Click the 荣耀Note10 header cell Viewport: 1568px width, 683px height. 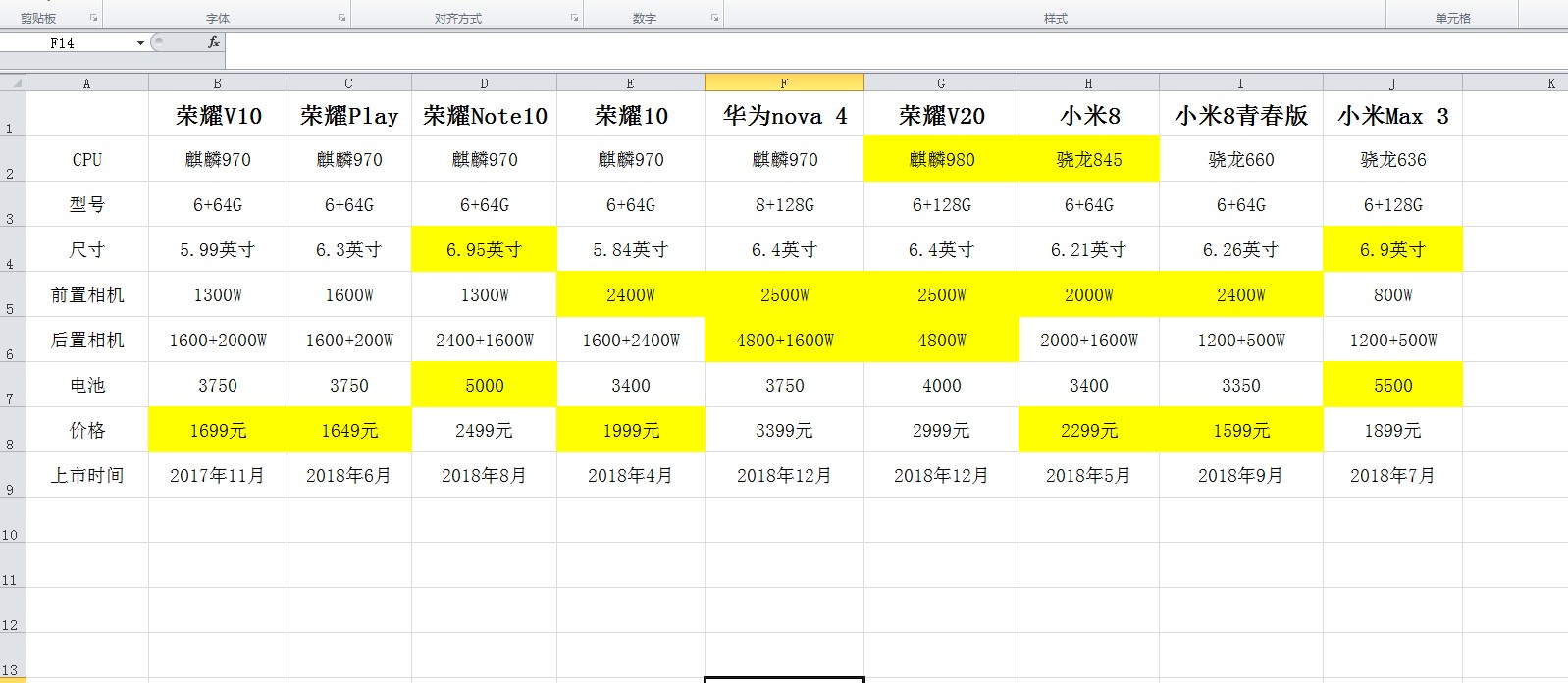[x=485, y=115]
